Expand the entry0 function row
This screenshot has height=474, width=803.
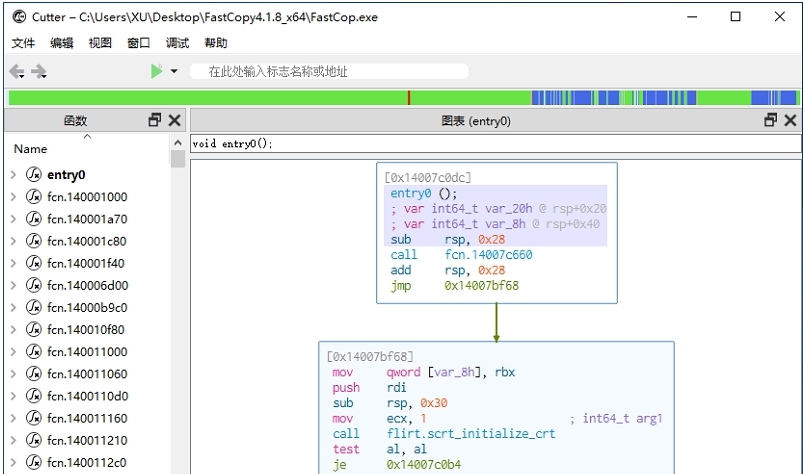point(14,175)
